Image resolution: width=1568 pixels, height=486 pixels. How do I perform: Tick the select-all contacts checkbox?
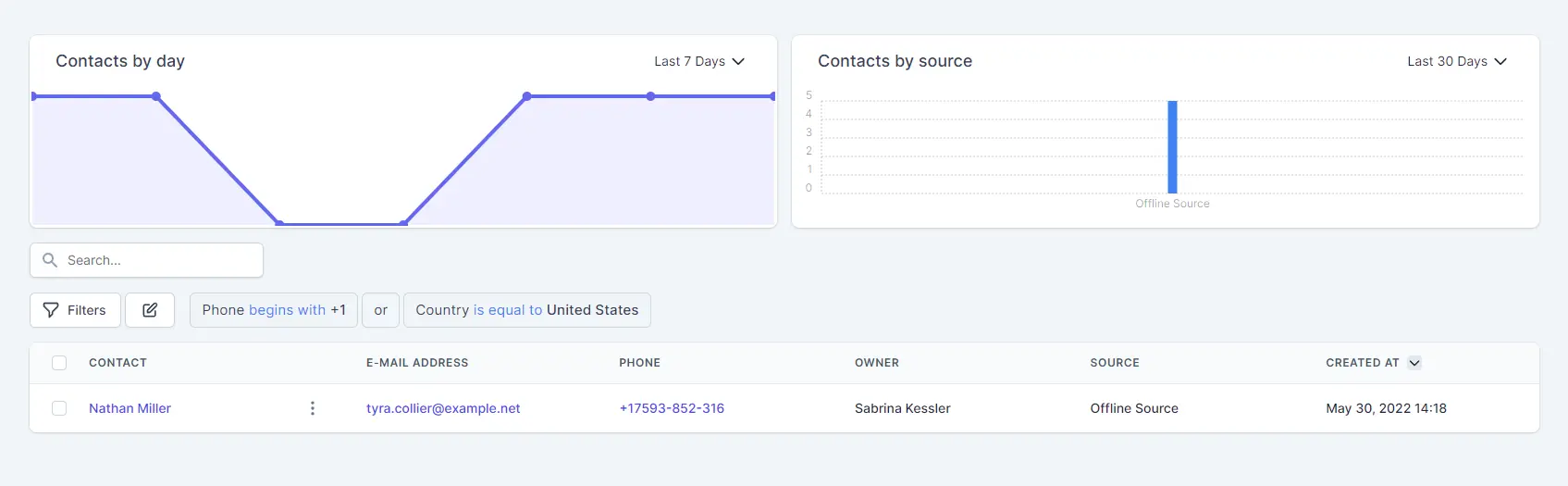[x=59, y=363]
